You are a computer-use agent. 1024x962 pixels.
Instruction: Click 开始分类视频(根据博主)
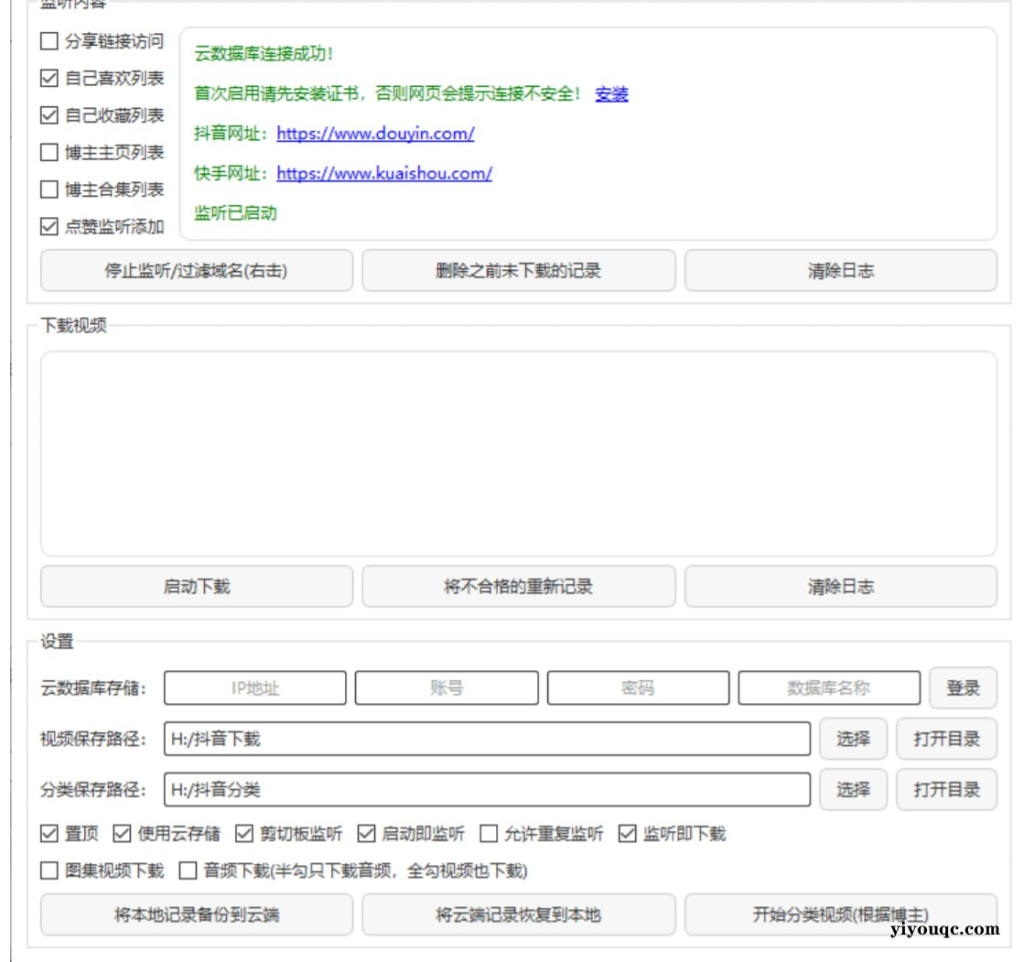point(843,914)
